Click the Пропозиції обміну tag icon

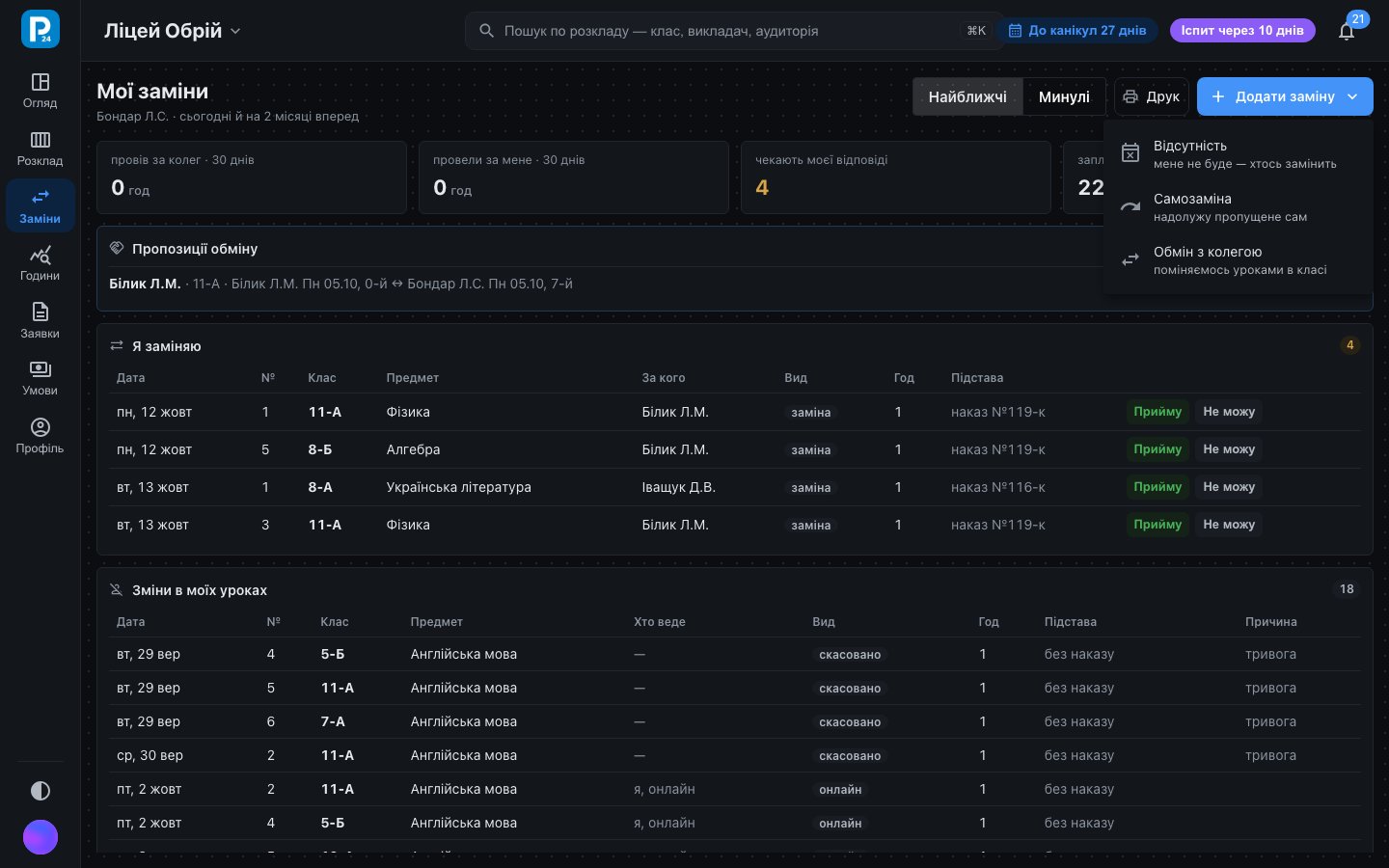[117, 249]
